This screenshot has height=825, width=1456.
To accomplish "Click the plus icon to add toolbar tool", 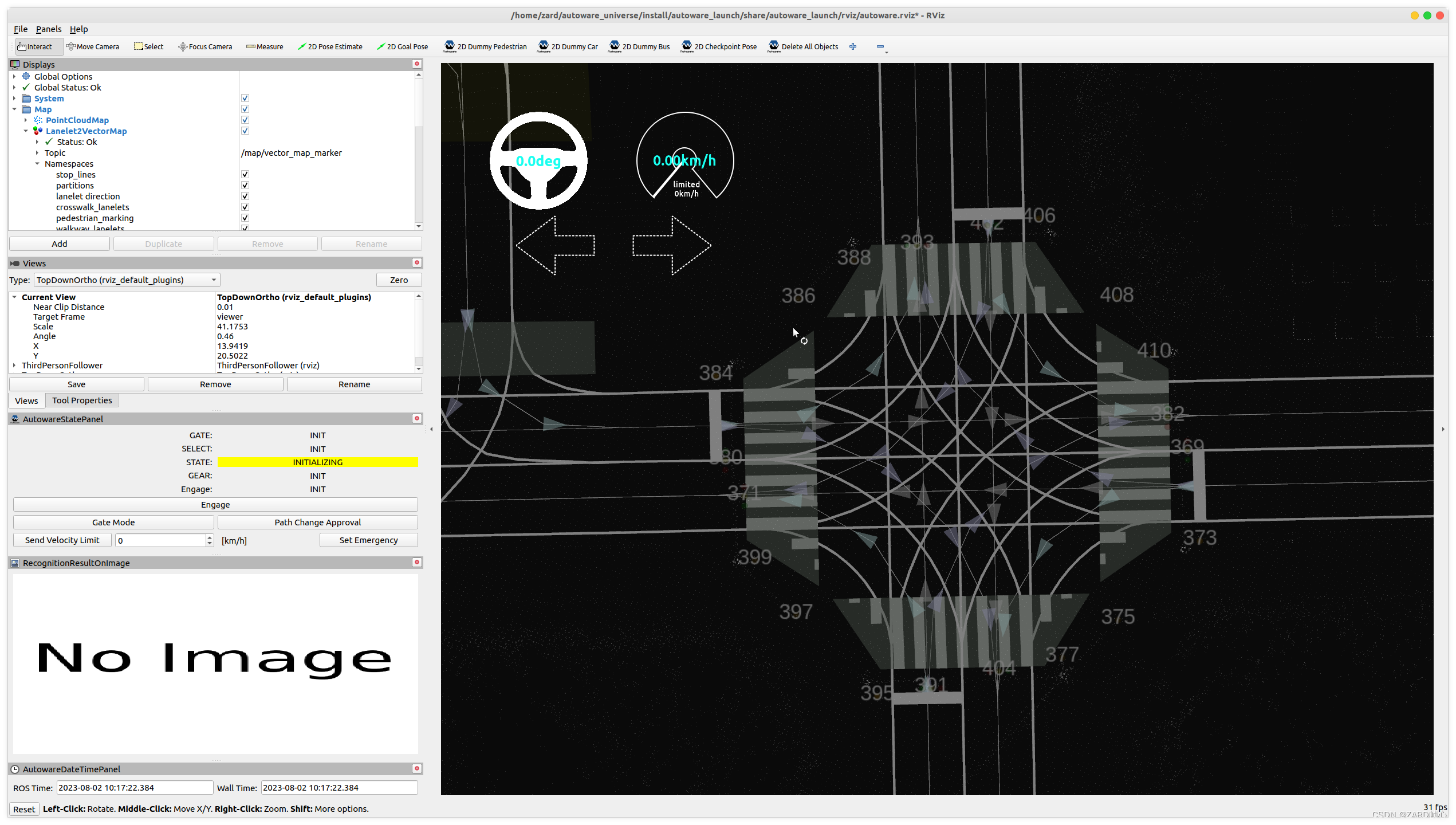I will click(x=853, y=46).
